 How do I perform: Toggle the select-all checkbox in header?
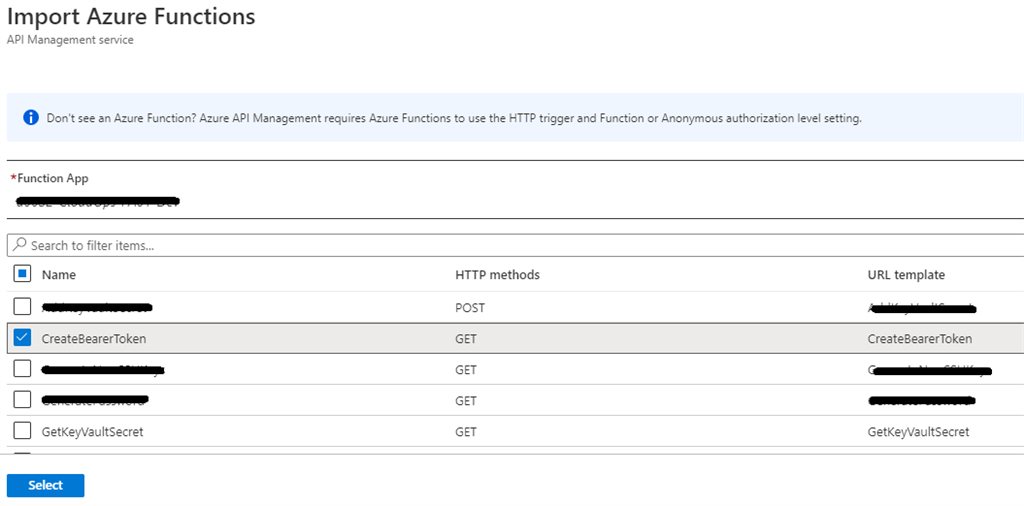pyautogui.click(x=22, y=274)
